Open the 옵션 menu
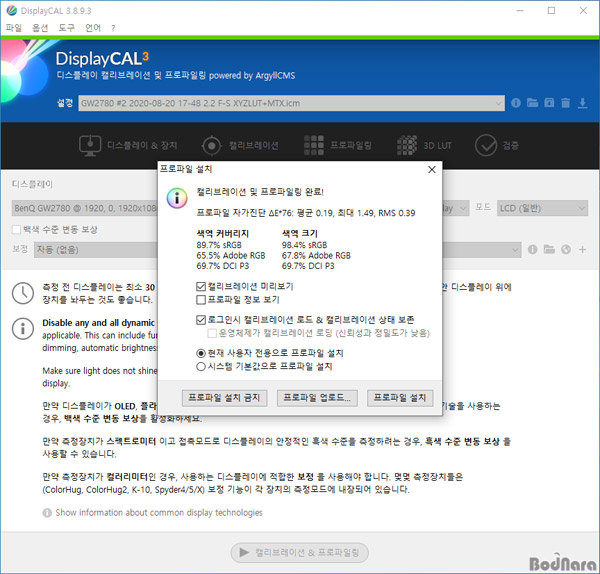Screen dimensions: 600x574 coord(40,28)
